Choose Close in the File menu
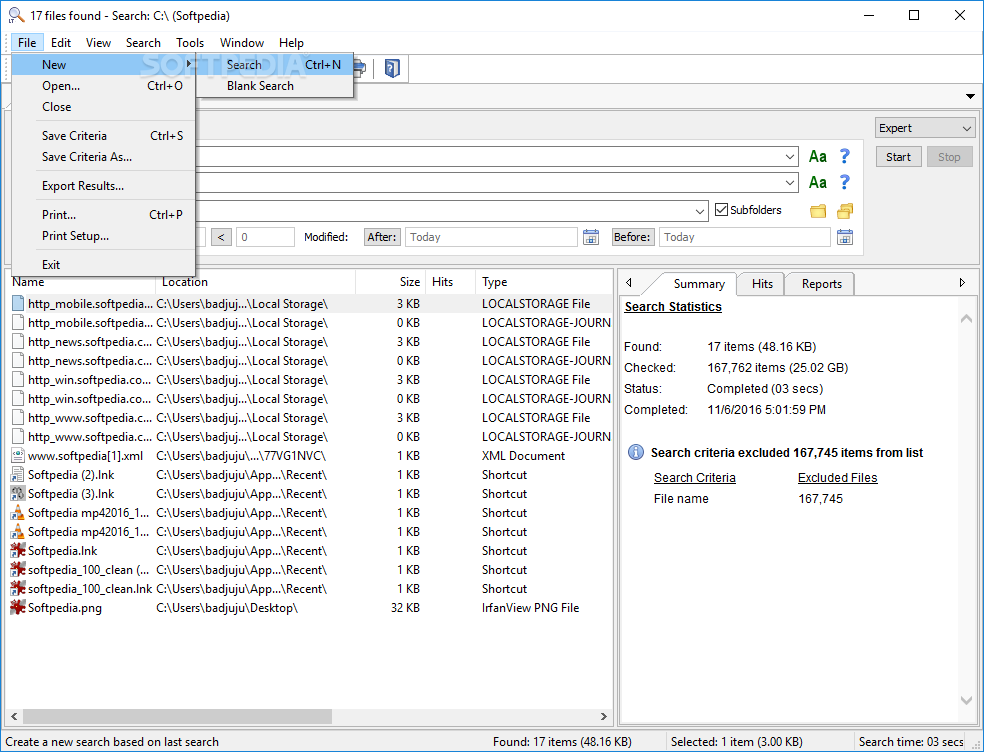Image resolution: width=984 pixels, height=752 pixels. [x=104, y=107]
